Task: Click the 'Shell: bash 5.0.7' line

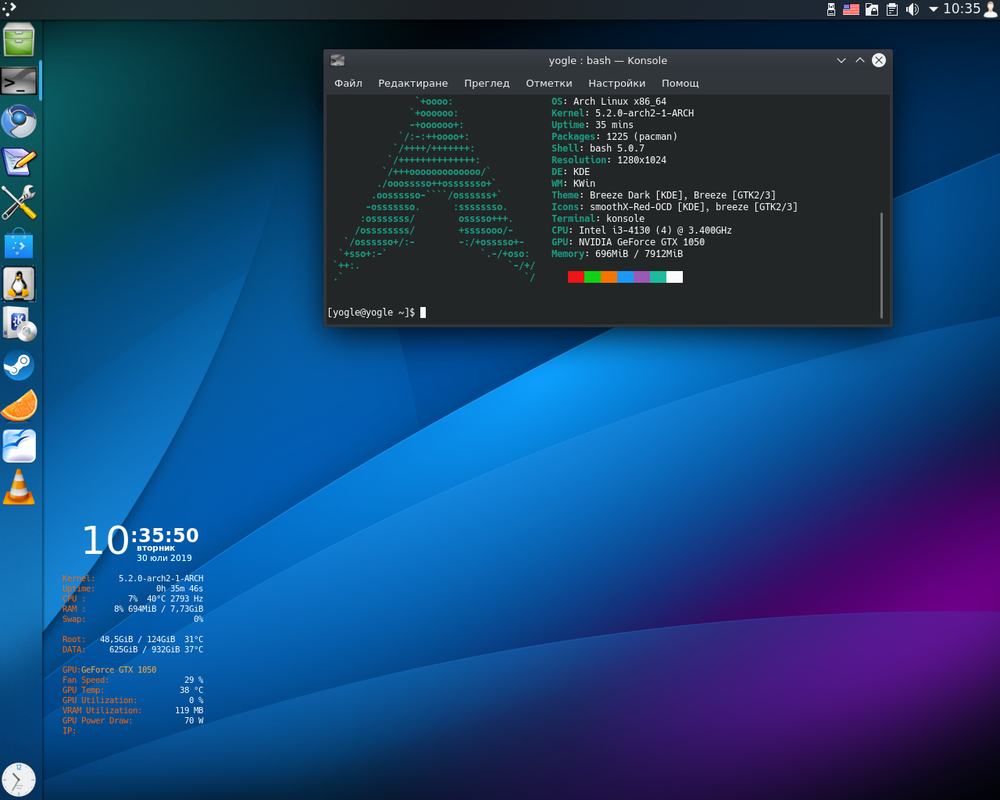Action: (598, 148)
